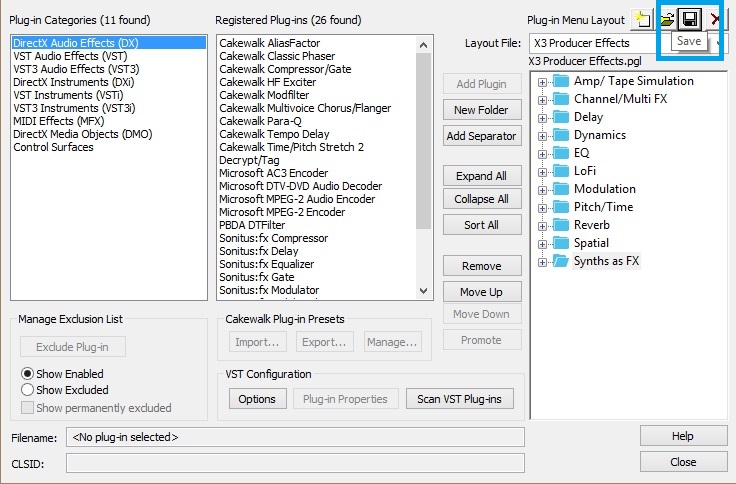
Task: Click the New layout file icon
Action: coord(643,19)
